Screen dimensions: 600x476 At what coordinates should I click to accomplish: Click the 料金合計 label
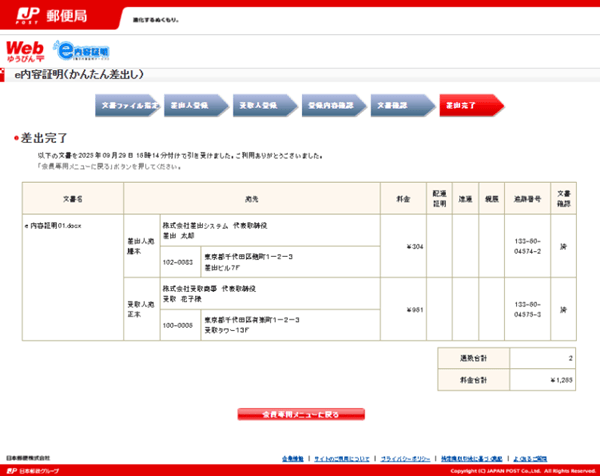click(x=473, y=380)
